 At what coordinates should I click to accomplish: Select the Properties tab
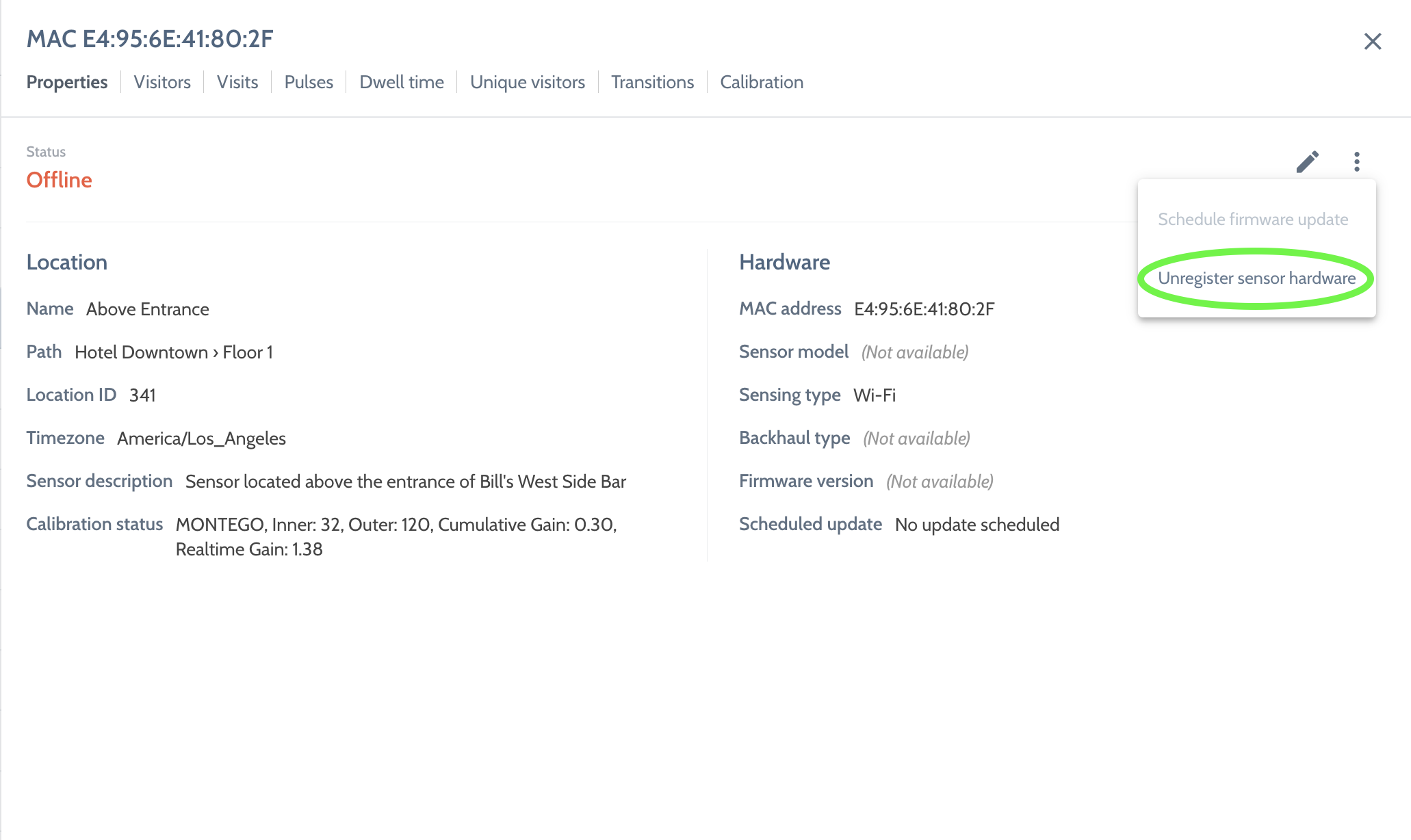[x=67, y=82]
